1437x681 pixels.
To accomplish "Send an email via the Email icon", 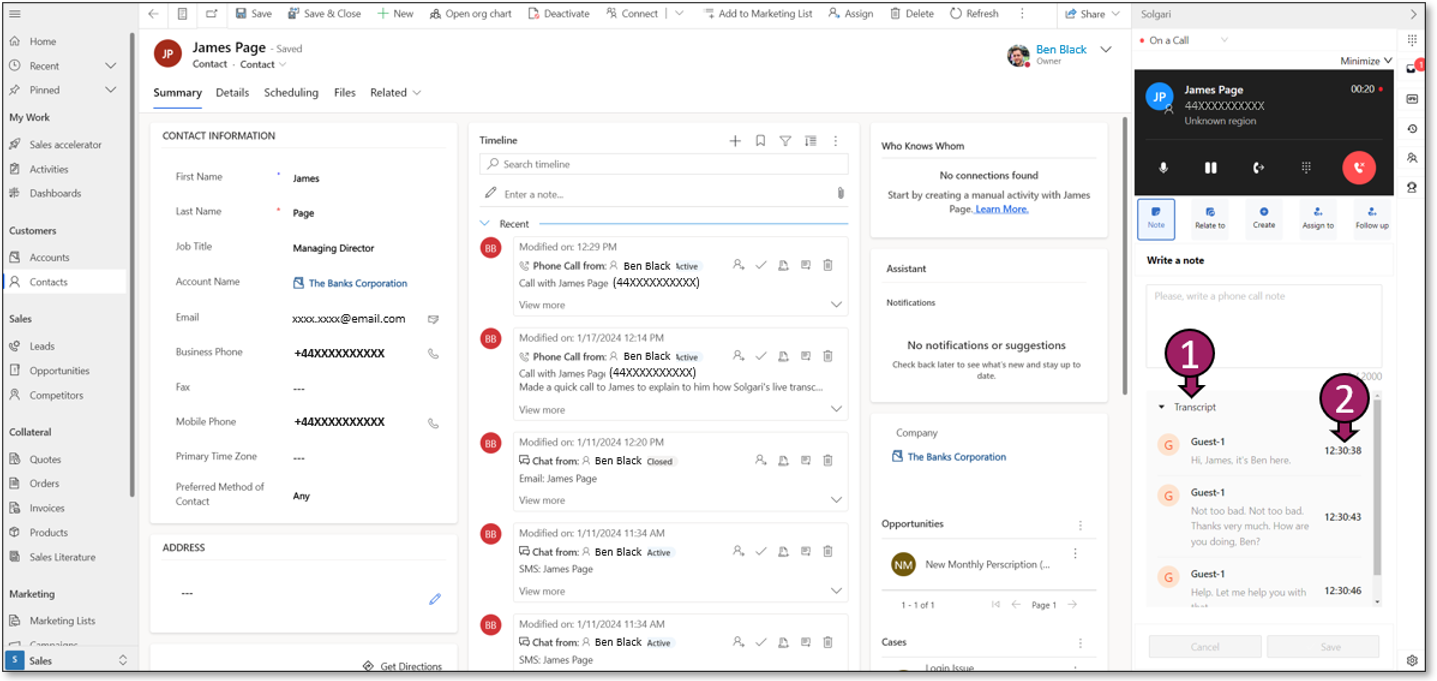I will 434,318.
